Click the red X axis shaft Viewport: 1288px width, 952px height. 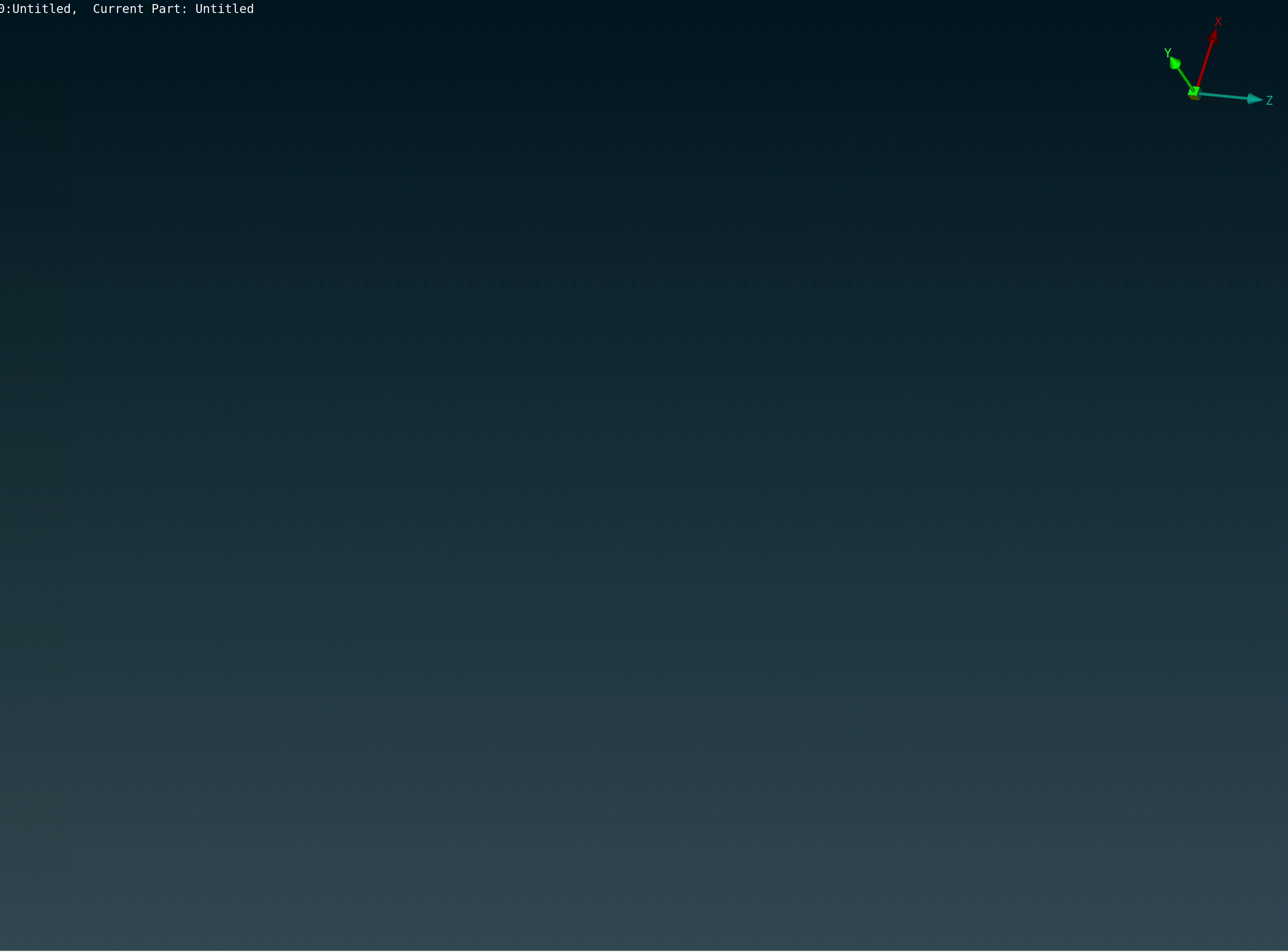1204,62
